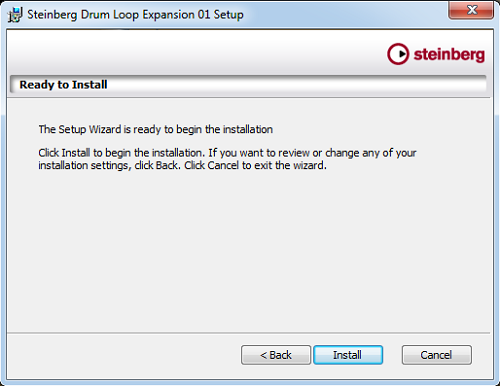Close the setup window with the X button
The width and height of the screenshot is (500, 386).
(x=471, y=10)
